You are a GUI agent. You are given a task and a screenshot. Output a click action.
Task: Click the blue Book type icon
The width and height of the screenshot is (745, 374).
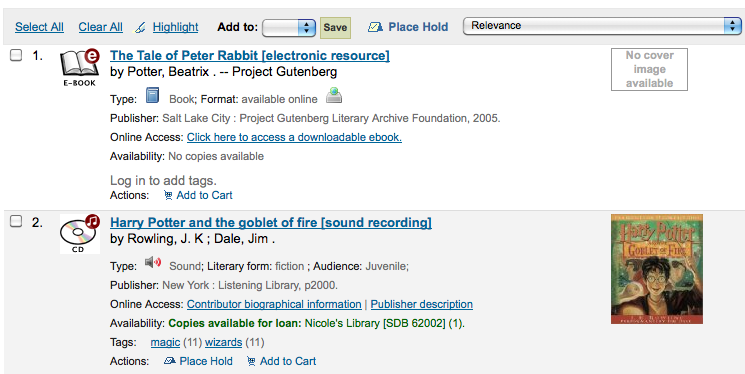click(x=153, y=96)
